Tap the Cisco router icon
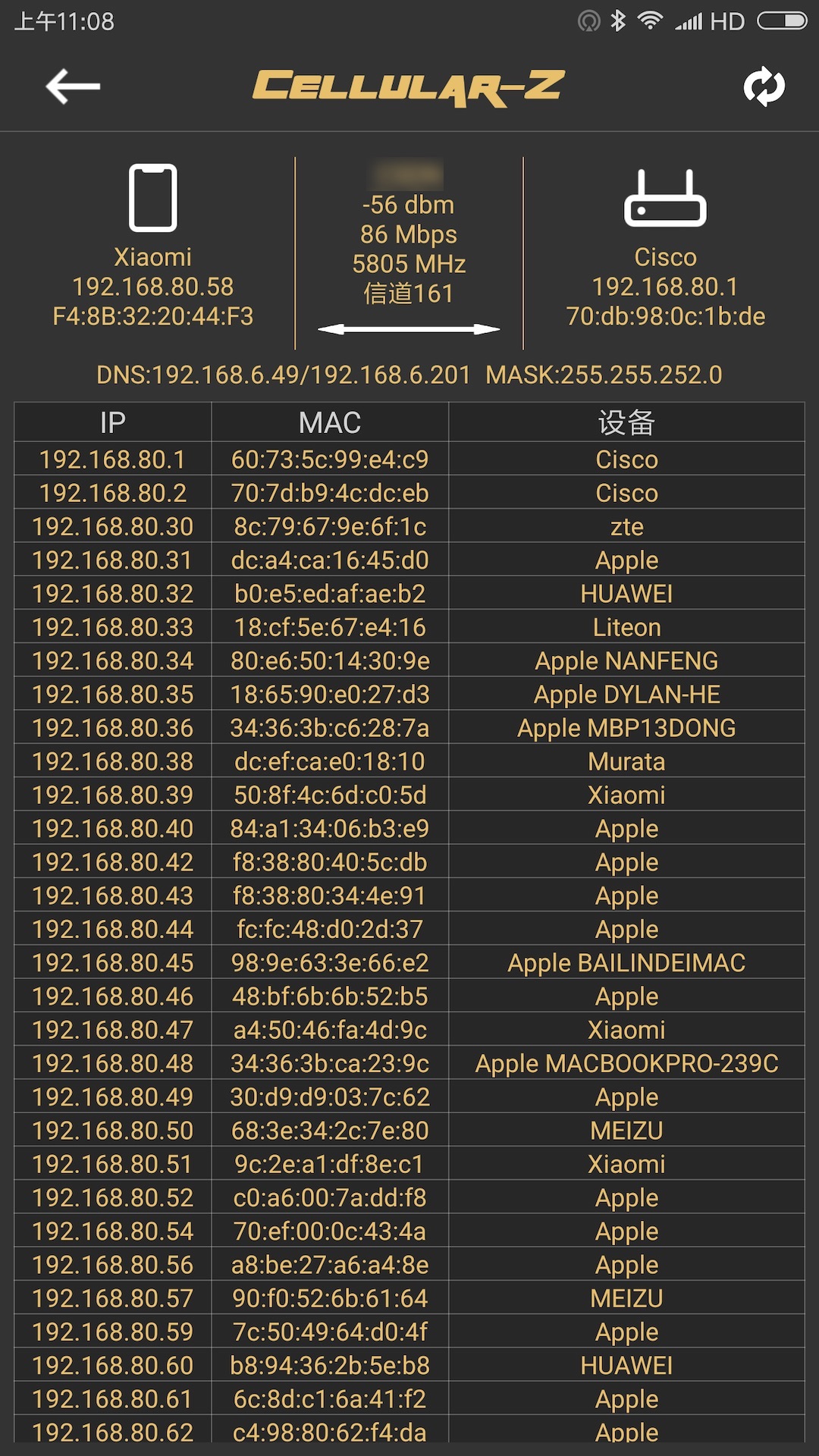819x1456 pixels. (x=665, y=199)
